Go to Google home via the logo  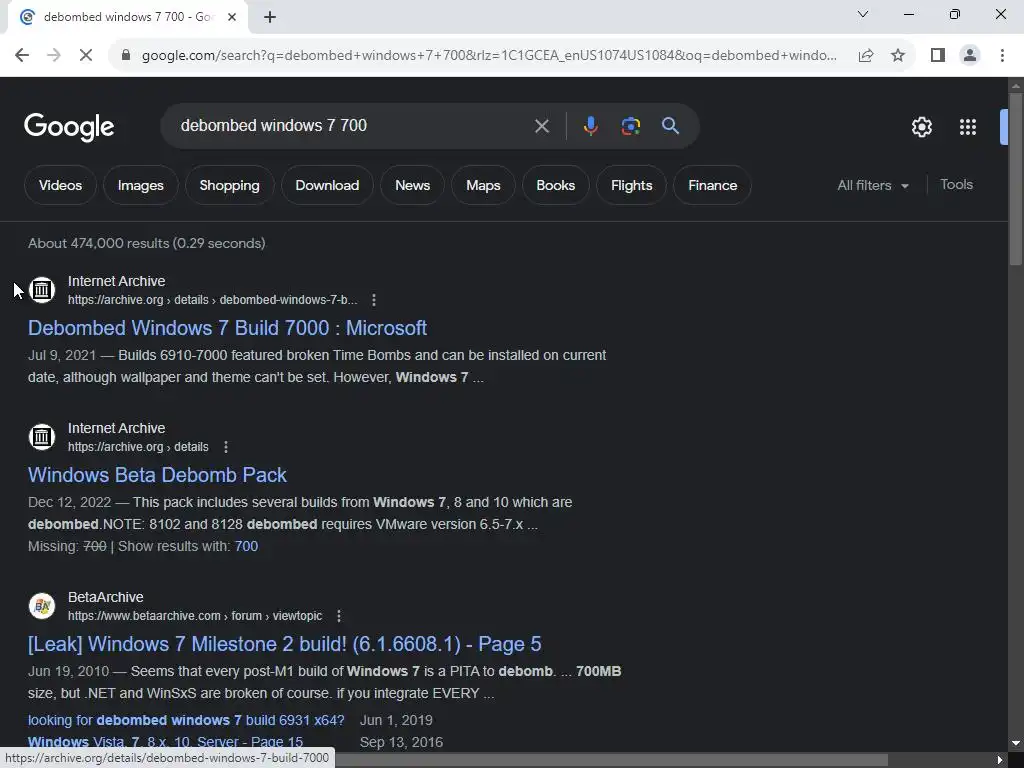click(69, 127)
